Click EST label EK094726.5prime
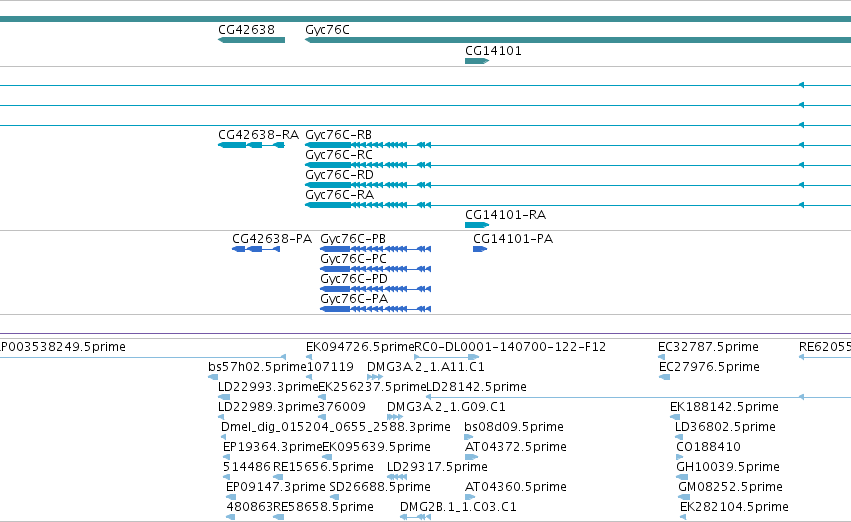This screenshot has height=522, width=851. coord(360,347)
